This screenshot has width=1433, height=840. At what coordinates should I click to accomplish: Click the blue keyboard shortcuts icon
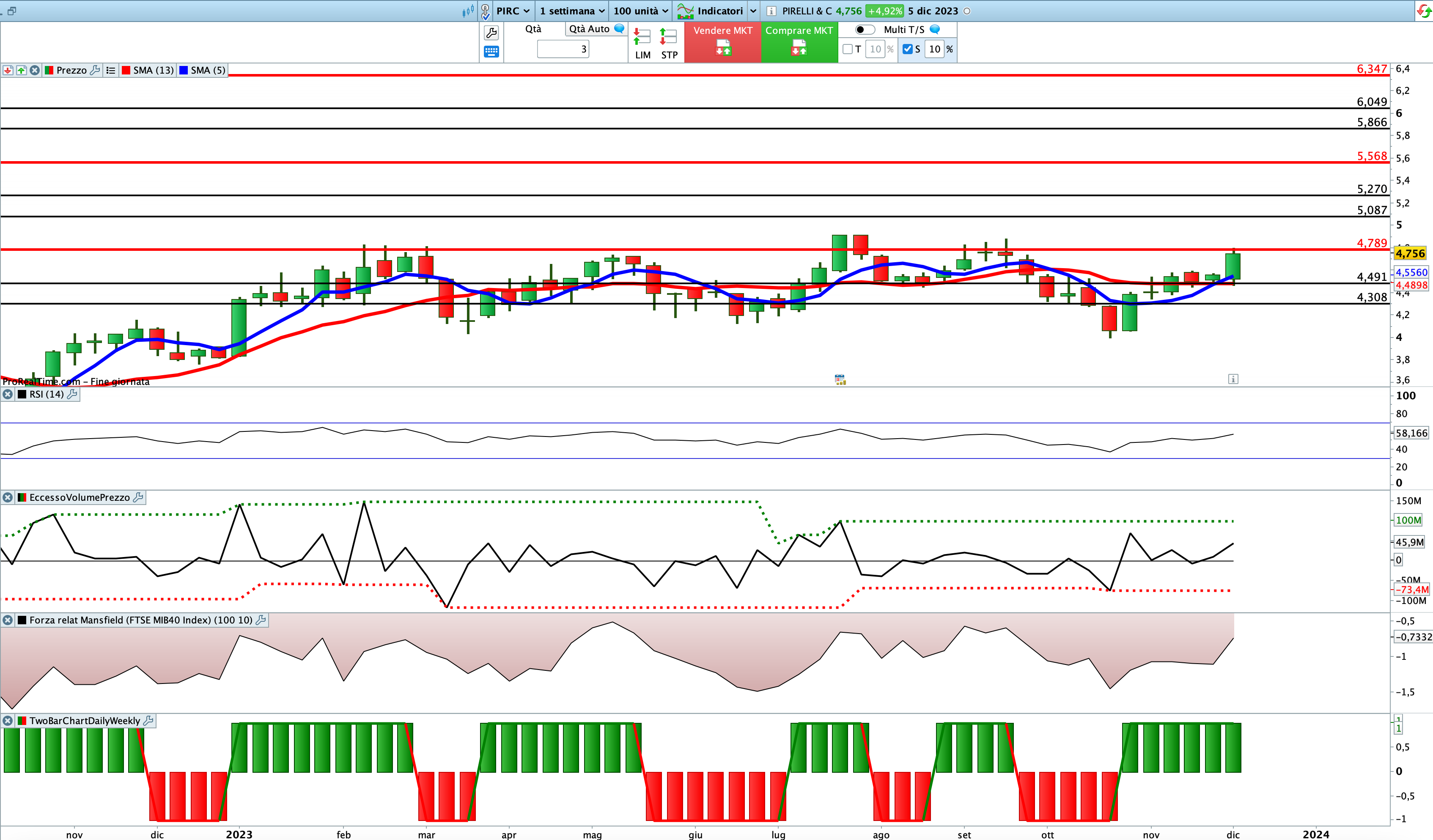click(x=491, y=52)
